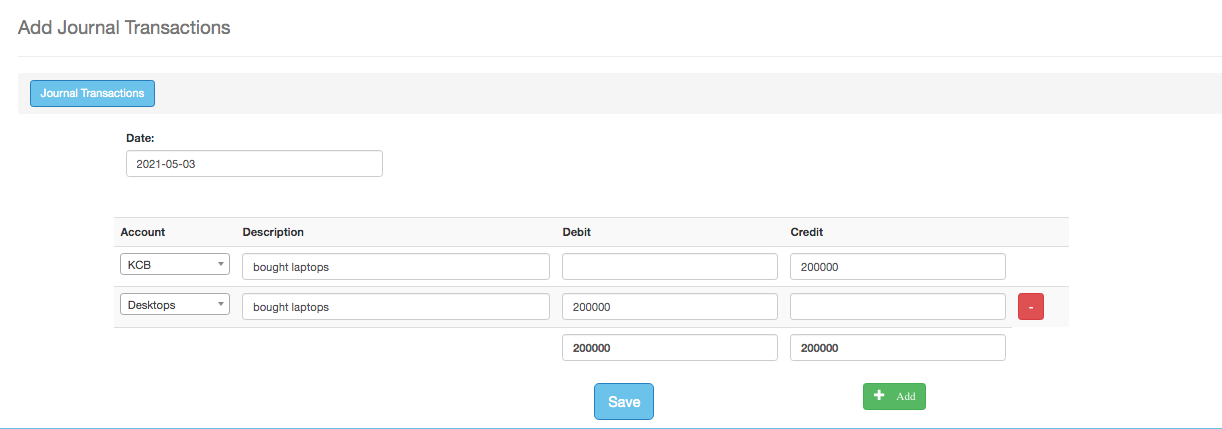Remove the Desktops row with red minus

(x=1030, y=306)
